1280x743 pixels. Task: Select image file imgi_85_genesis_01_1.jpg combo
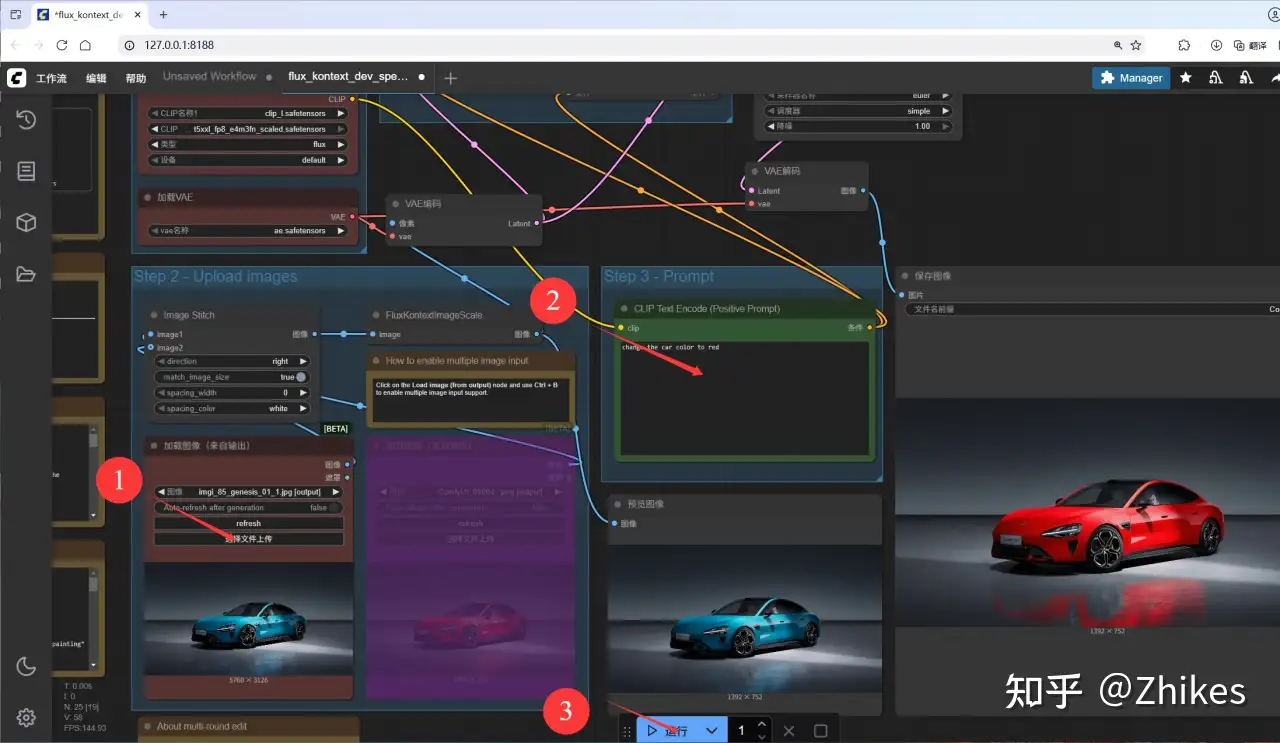(248, 492)
